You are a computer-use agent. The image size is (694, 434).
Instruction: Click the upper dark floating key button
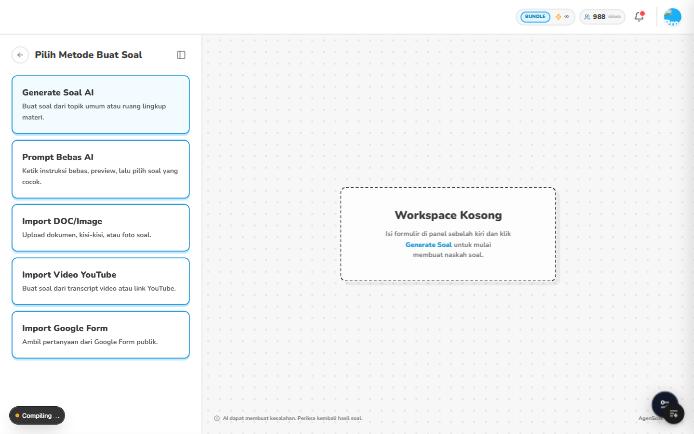tap(665, 403)
